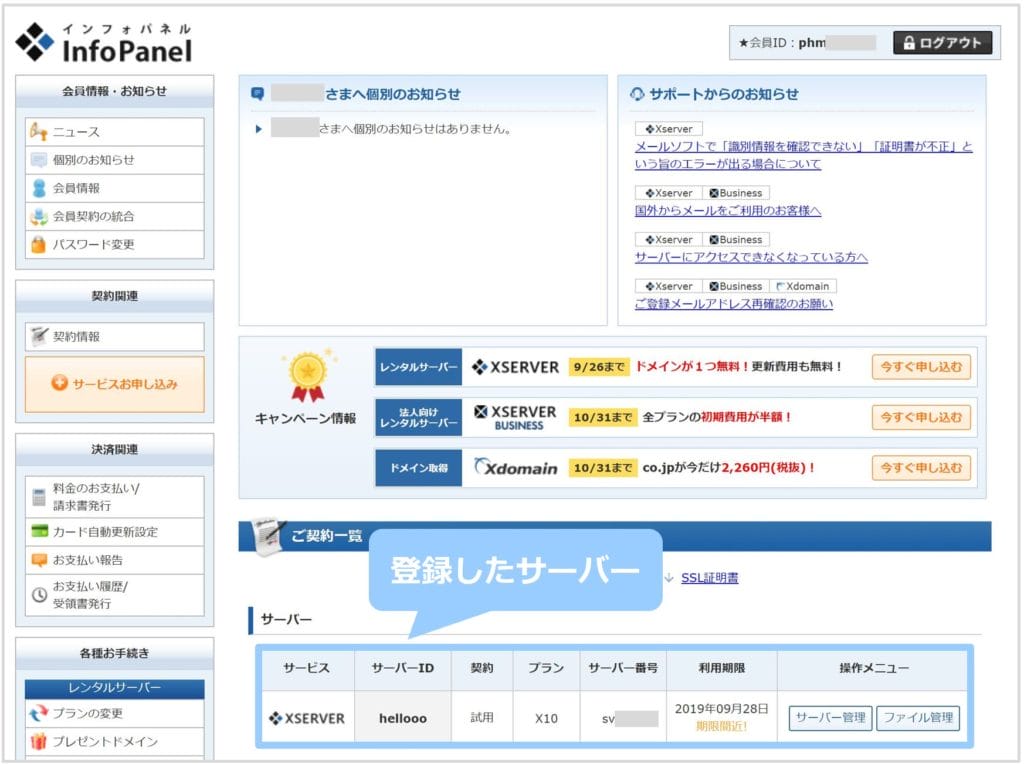Click the ドメイン取得 campaign label
The height and width of the screenshot is (764, 1024).
419,468
